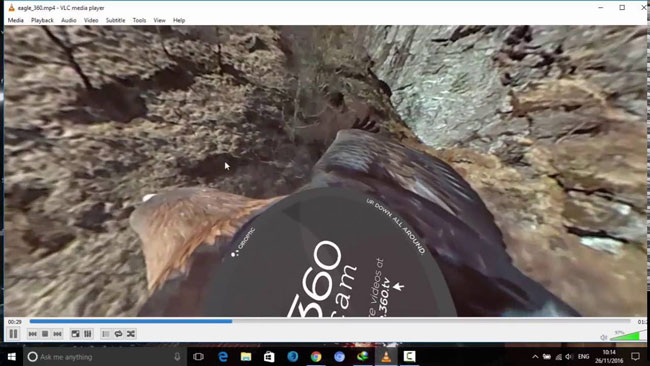Skip to previous media item
The height and width of the screenshot is (366, 650).
[32, 334]
